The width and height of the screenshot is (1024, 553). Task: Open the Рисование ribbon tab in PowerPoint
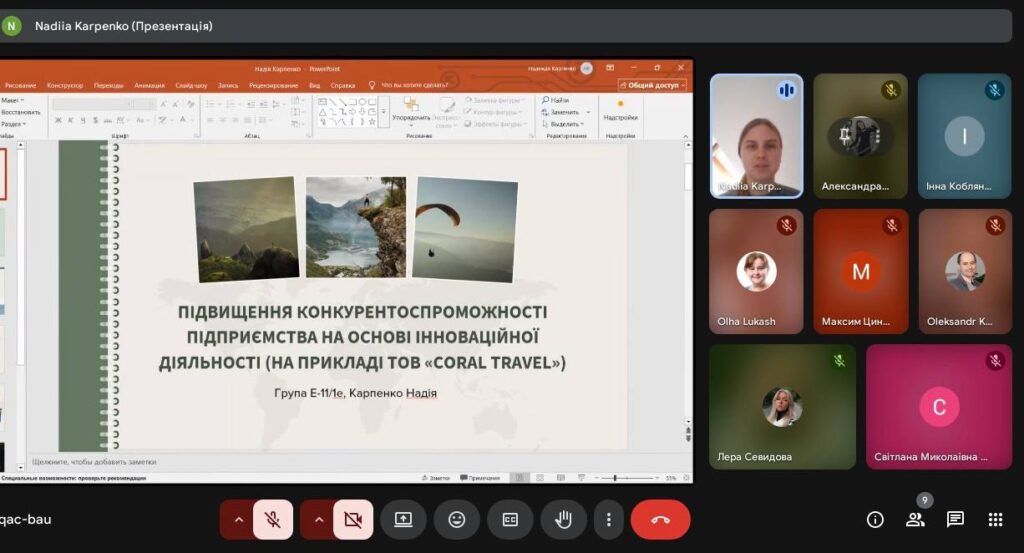tap(20, 86)
